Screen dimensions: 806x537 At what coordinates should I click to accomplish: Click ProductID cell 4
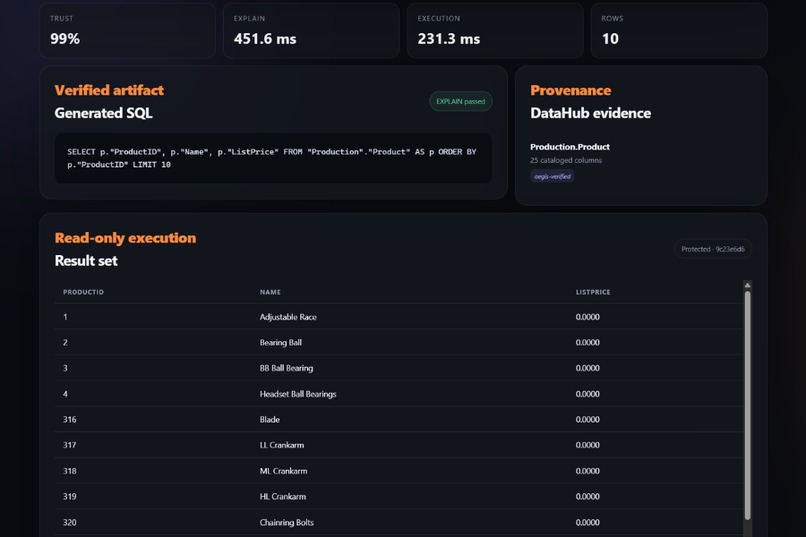65,394
